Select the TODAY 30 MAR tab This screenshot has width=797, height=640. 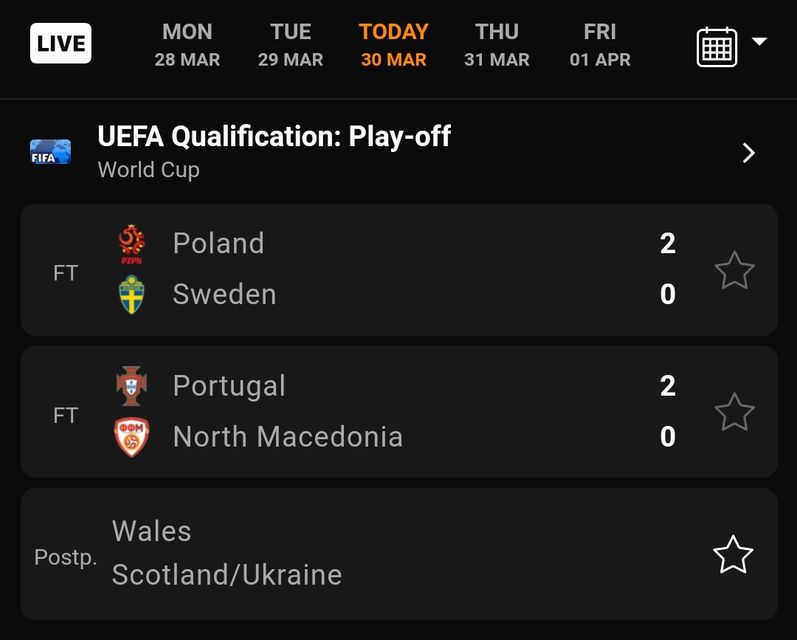393,46
